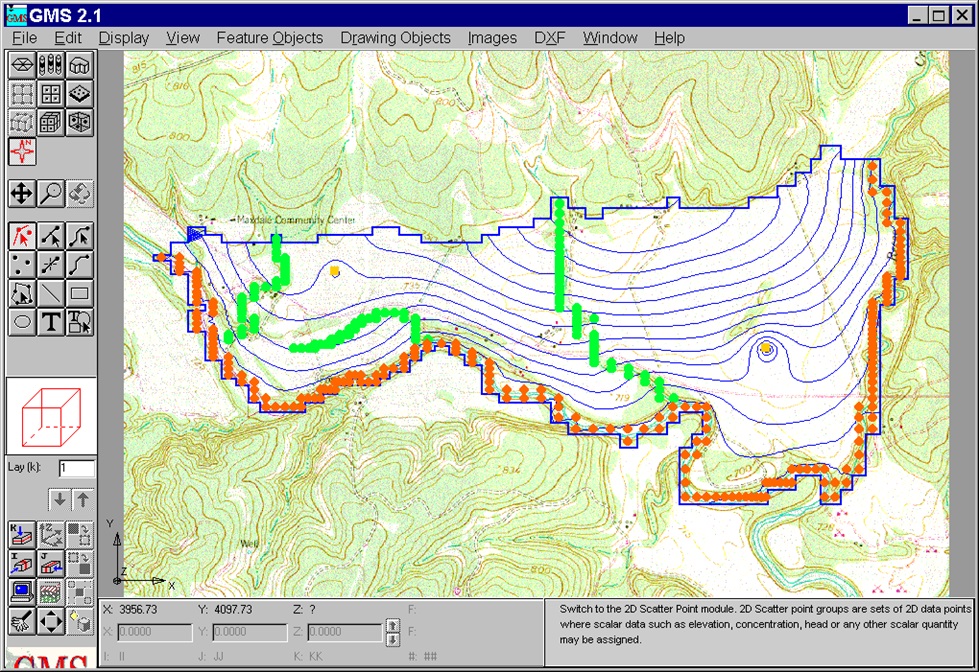Select the Create Text tool
This screenshot has height=672, width=979.
point(51,322)
